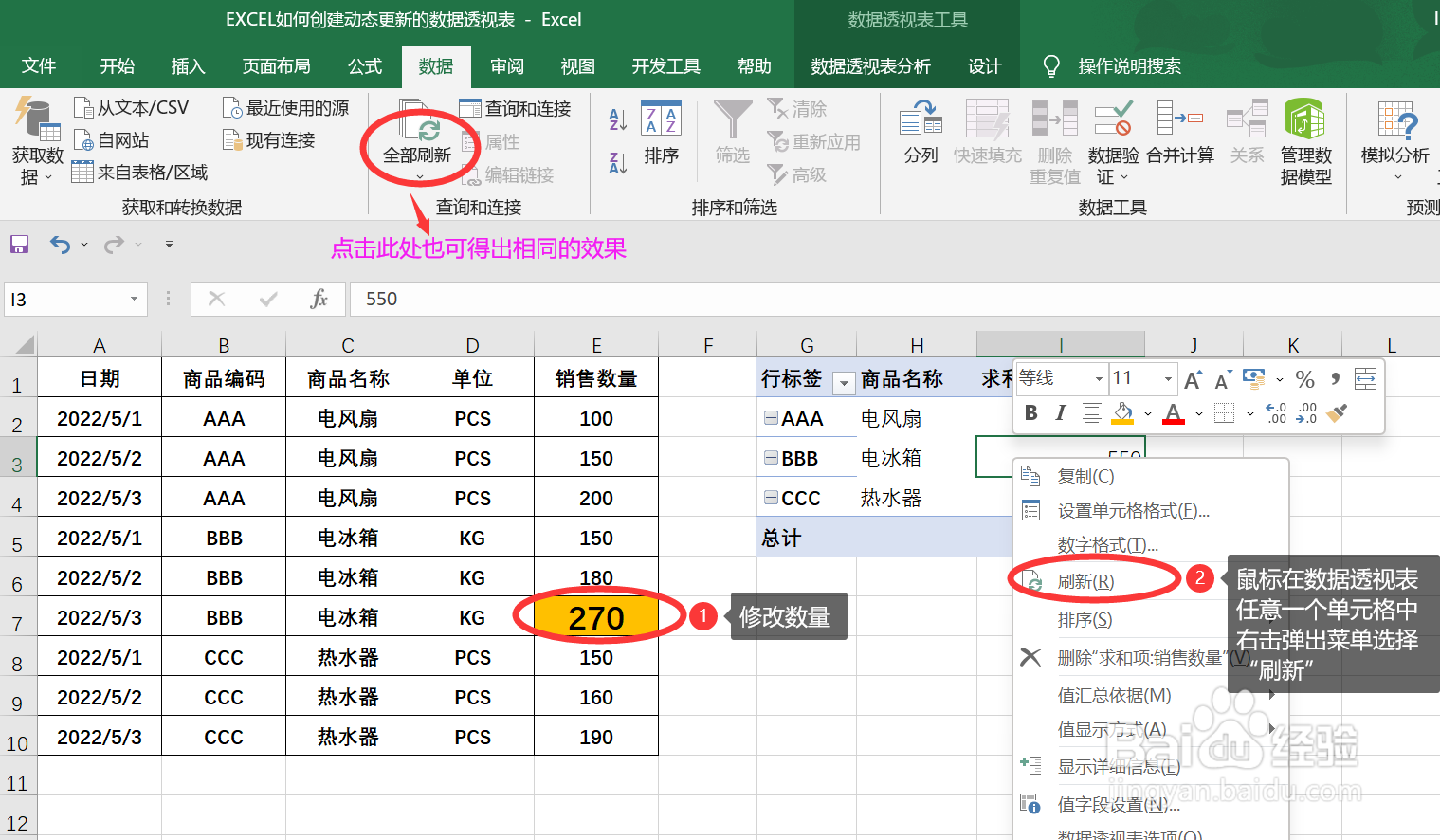Decrease font size in the mini toolbar
The image size is (1440, 840).
click(x=1223, y=379)
